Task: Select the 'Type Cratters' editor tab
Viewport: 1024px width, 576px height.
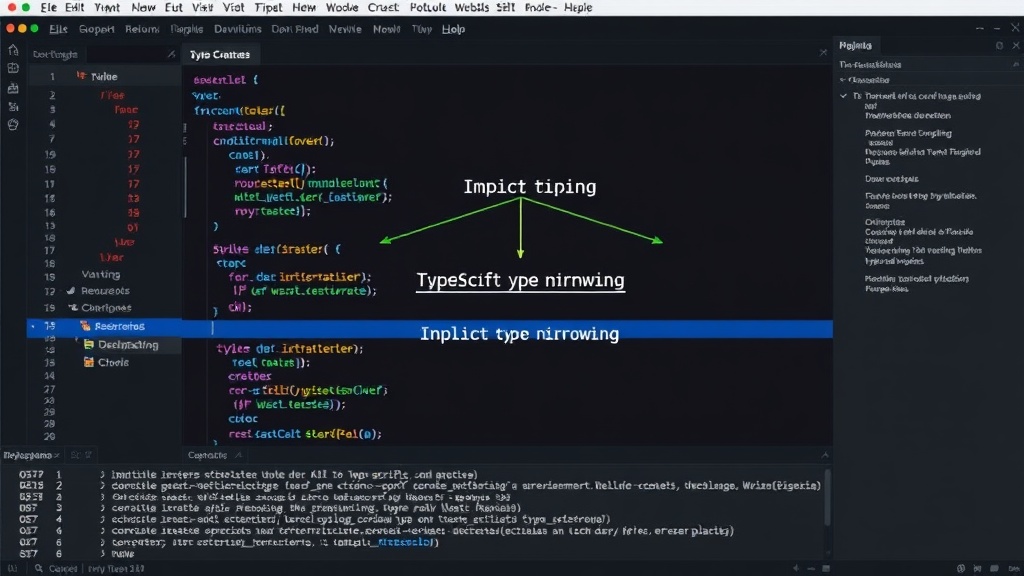Action: click(x=220, y=55)
